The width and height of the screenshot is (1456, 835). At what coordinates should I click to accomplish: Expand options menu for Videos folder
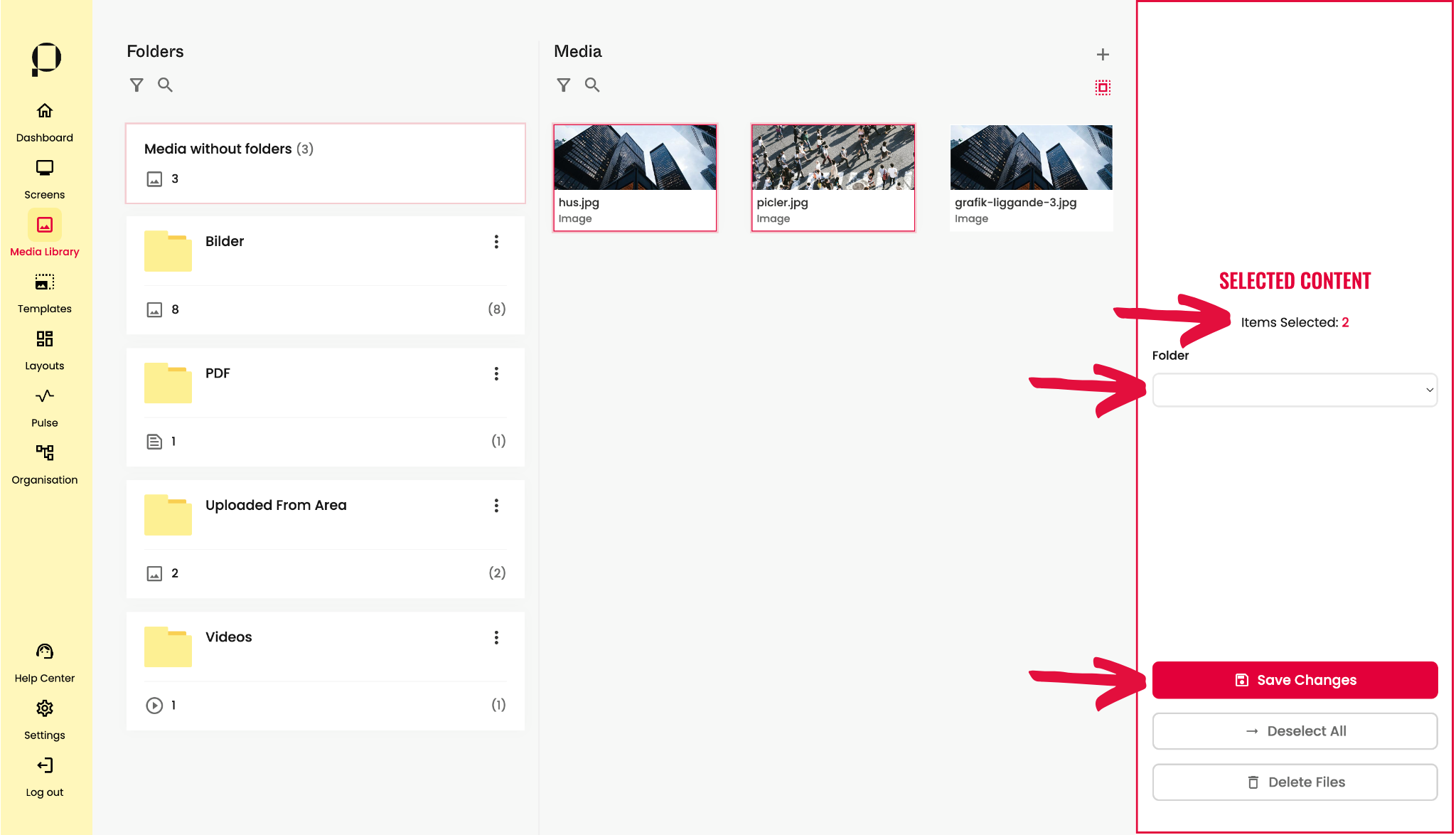click(496, 637)
